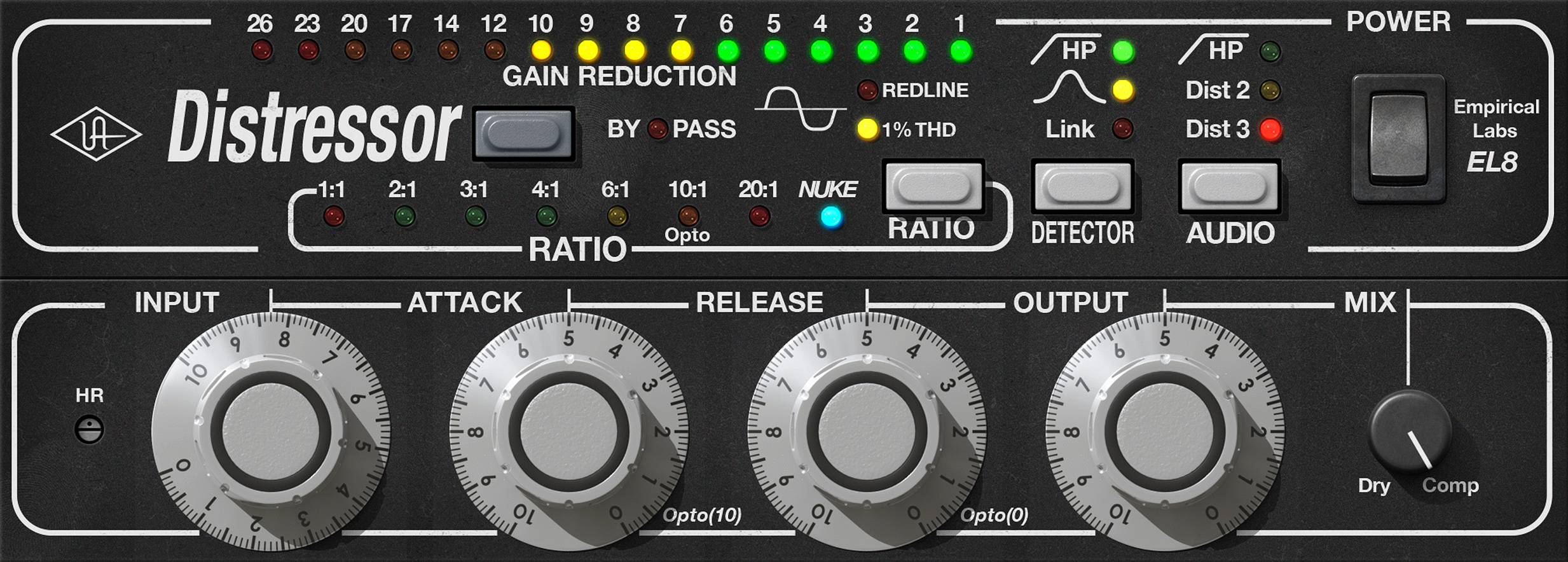Click the Universal Audio diamond logo
Screen dimensions: 1568x562
pos(96,134)
